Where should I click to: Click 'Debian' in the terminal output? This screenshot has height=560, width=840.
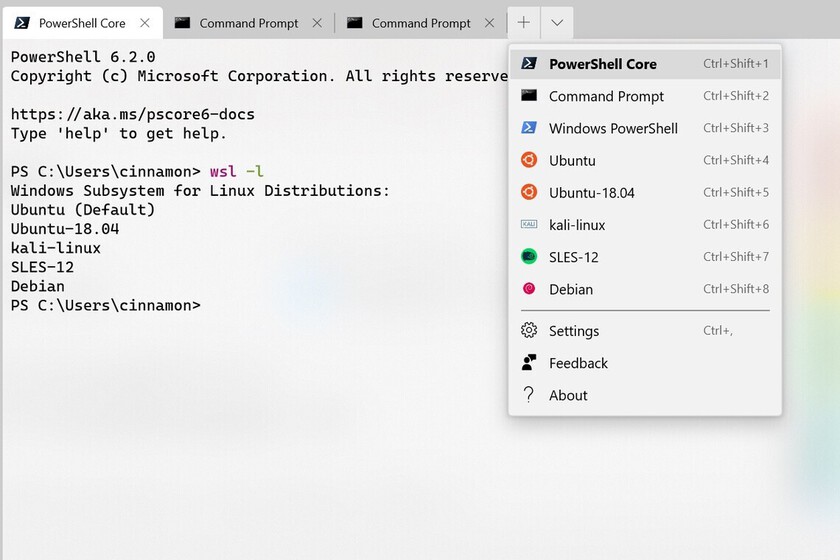point(38,286)
